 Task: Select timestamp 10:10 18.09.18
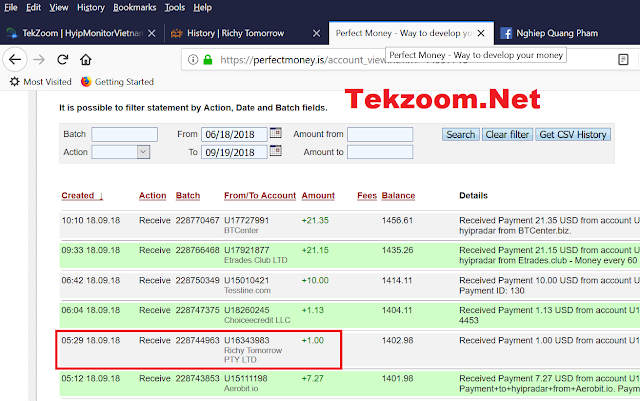(91, 221)
